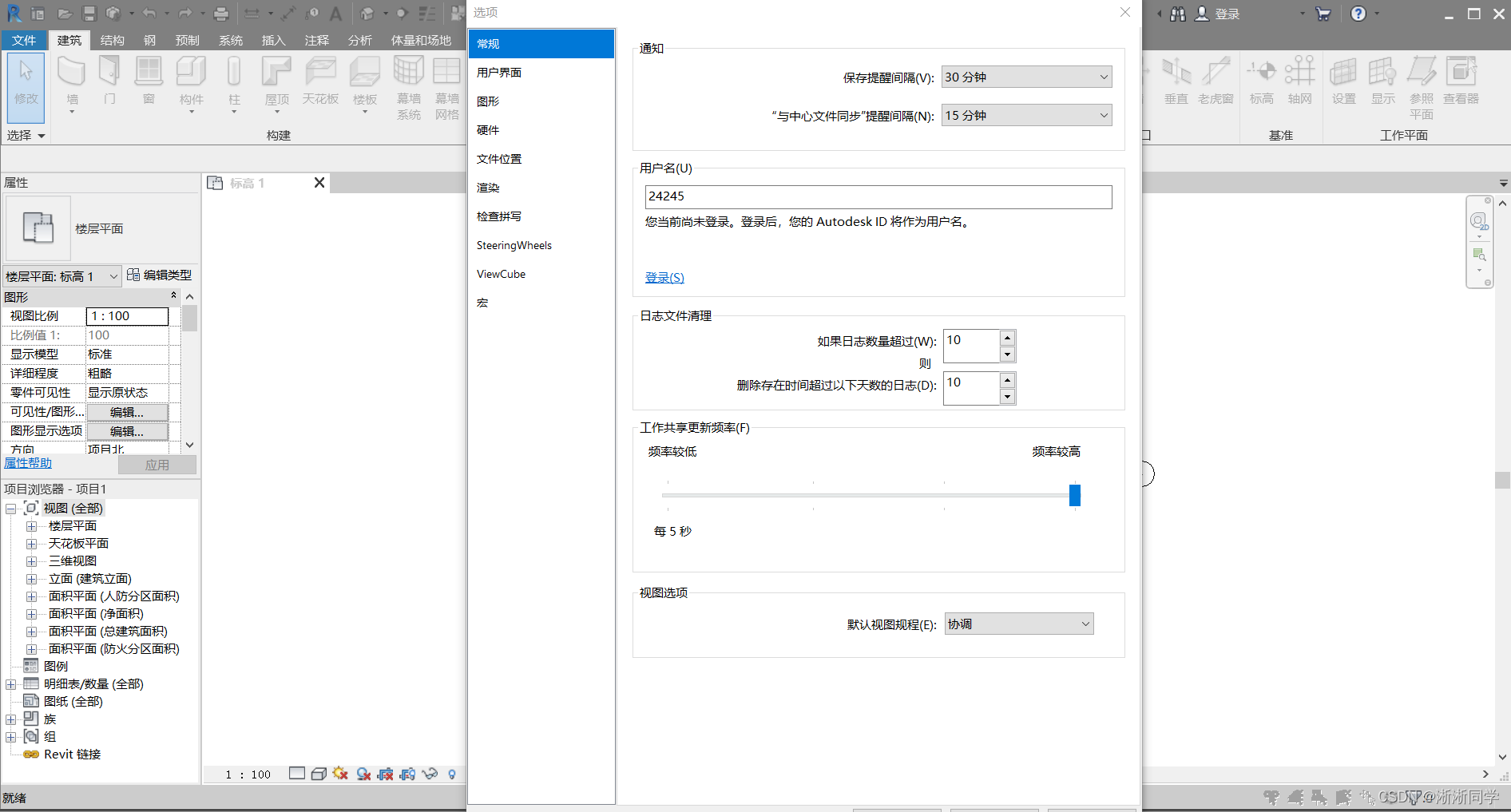Collapse 视图 (全部) tree node

[11, 509]
